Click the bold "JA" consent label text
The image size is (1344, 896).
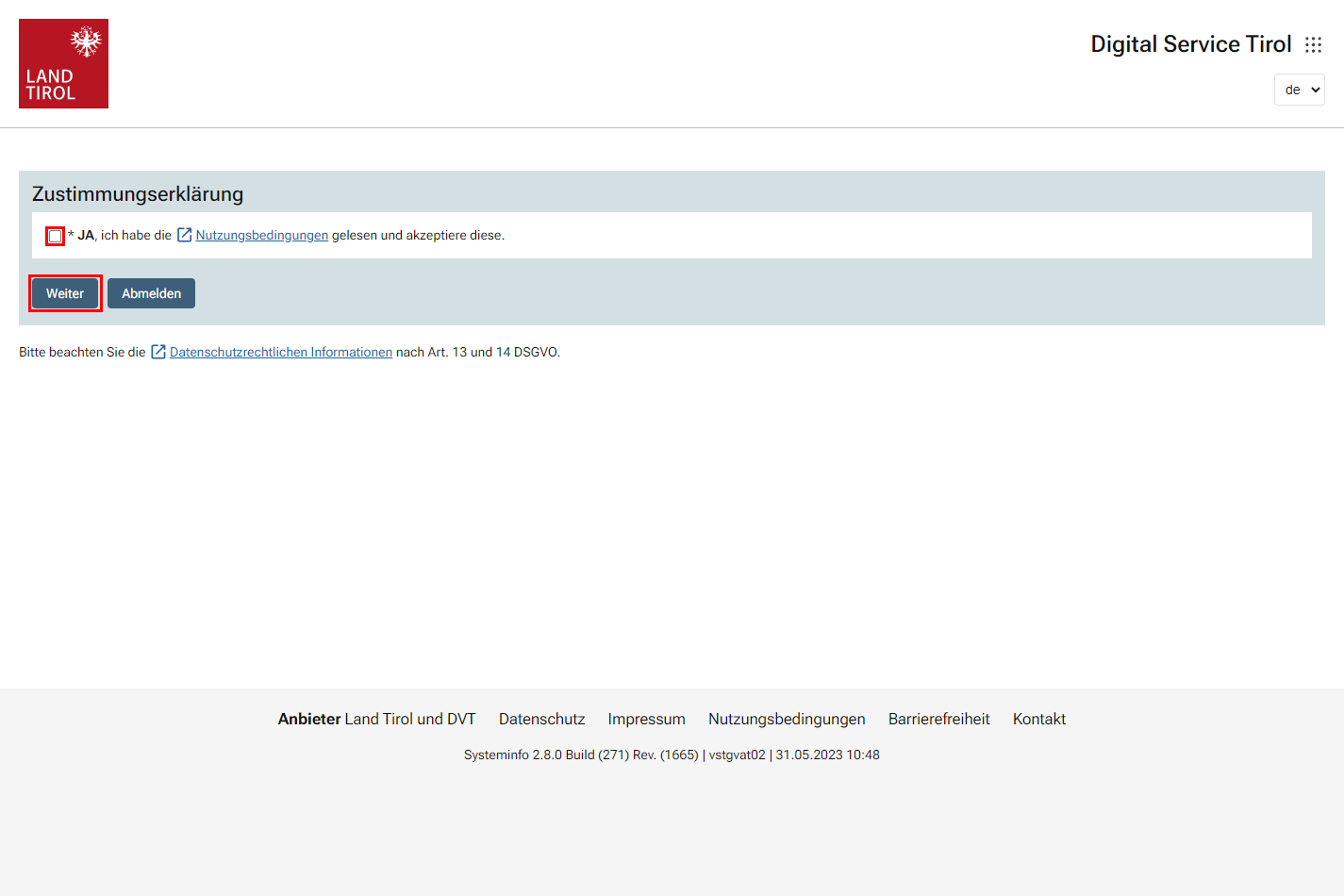click(x=86, y=235)
